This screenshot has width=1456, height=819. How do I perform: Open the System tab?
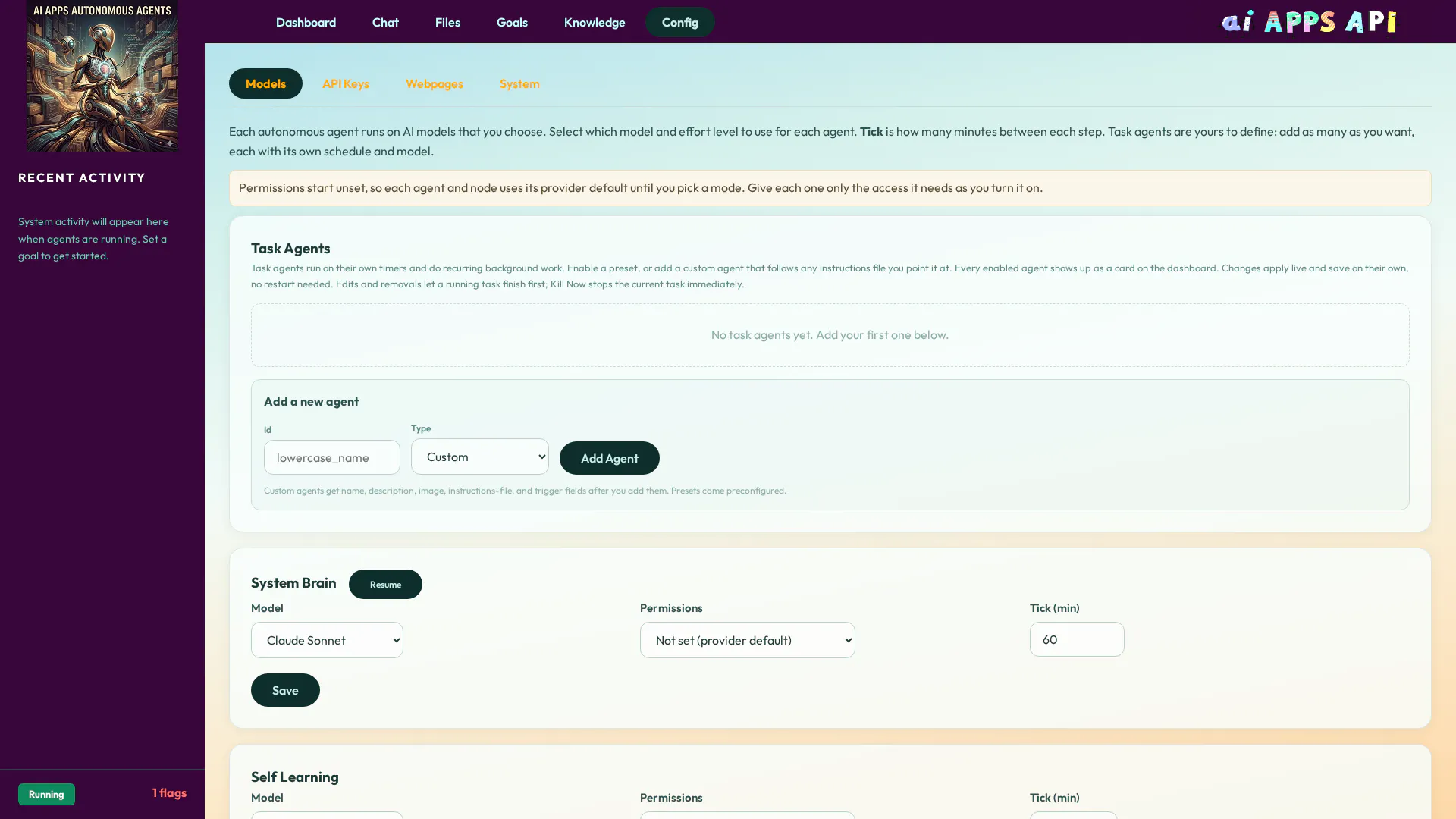point(519,83)
